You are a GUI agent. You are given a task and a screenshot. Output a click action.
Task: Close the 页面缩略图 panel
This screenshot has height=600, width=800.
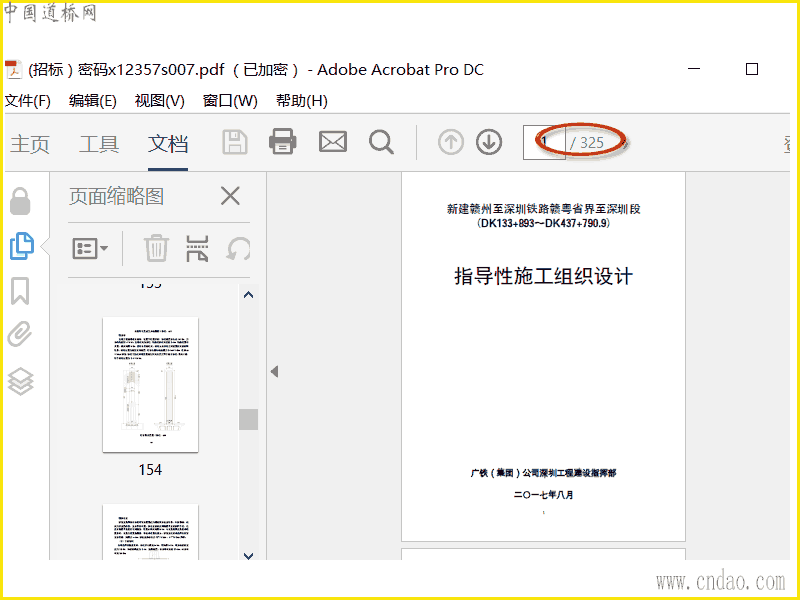click(x=230, y=196)
